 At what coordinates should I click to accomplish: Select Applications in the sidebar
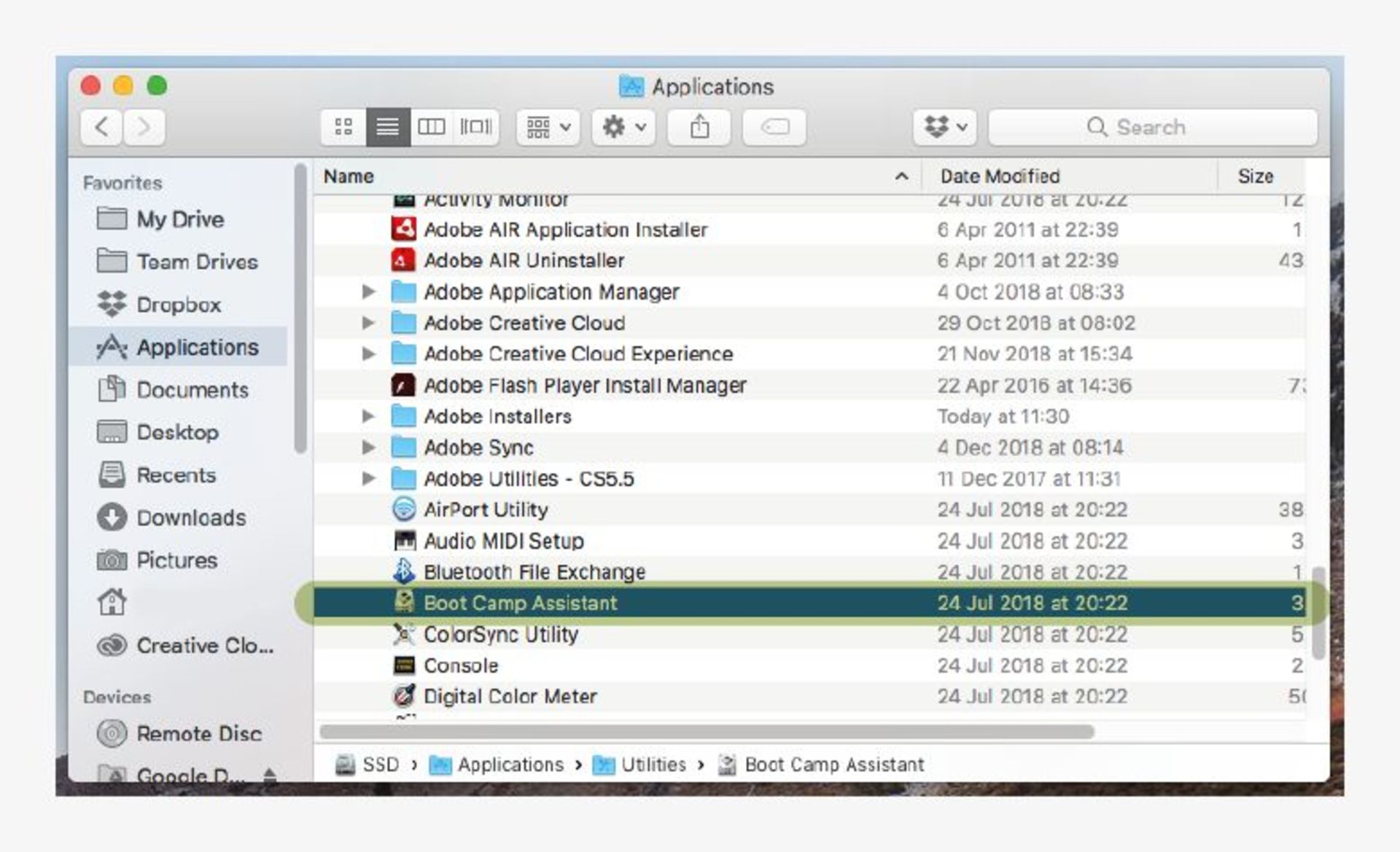[179, 347]
